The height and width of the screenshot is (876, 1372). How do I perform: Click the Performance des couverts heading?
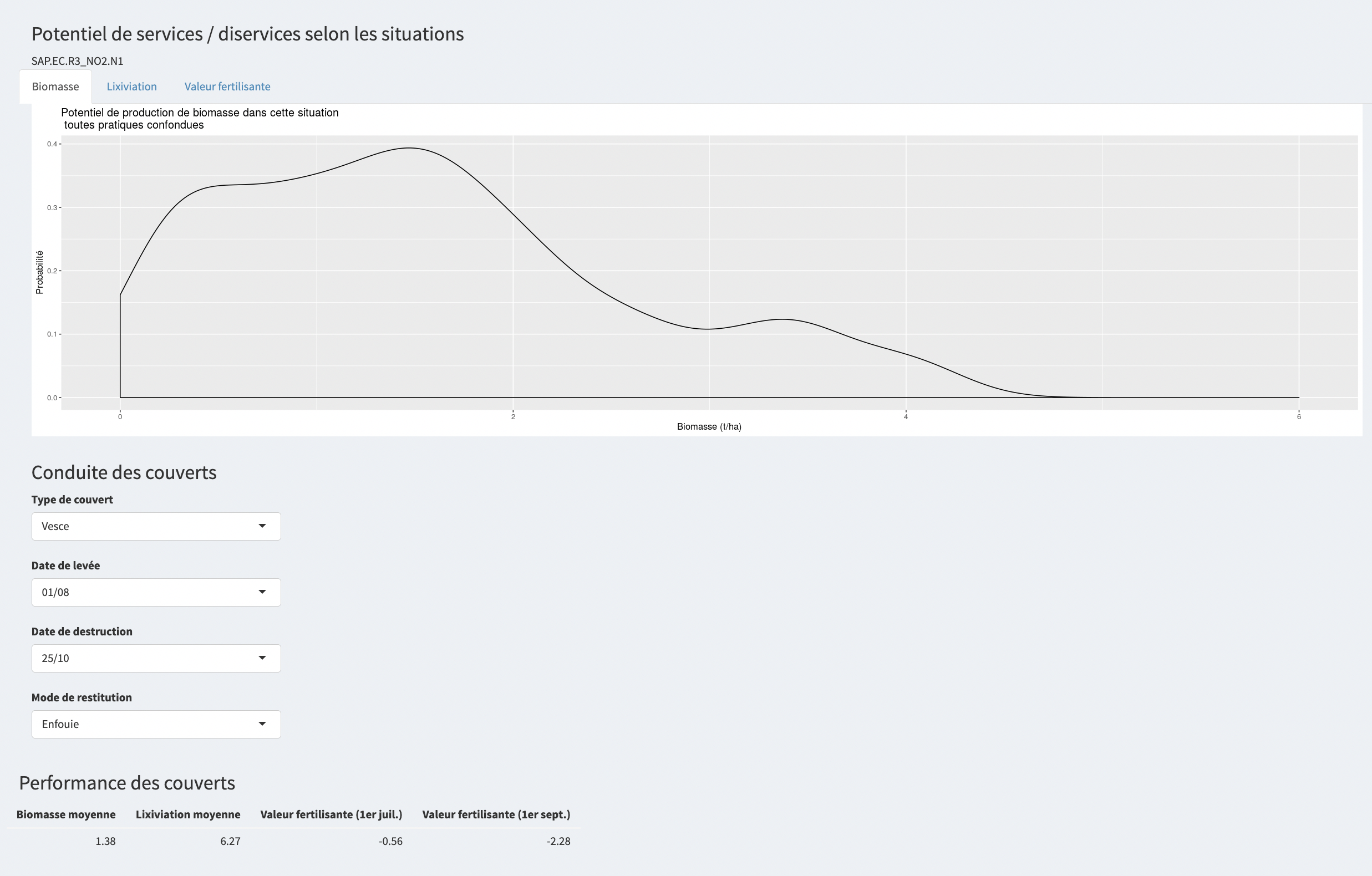click(x=127, y=783)
